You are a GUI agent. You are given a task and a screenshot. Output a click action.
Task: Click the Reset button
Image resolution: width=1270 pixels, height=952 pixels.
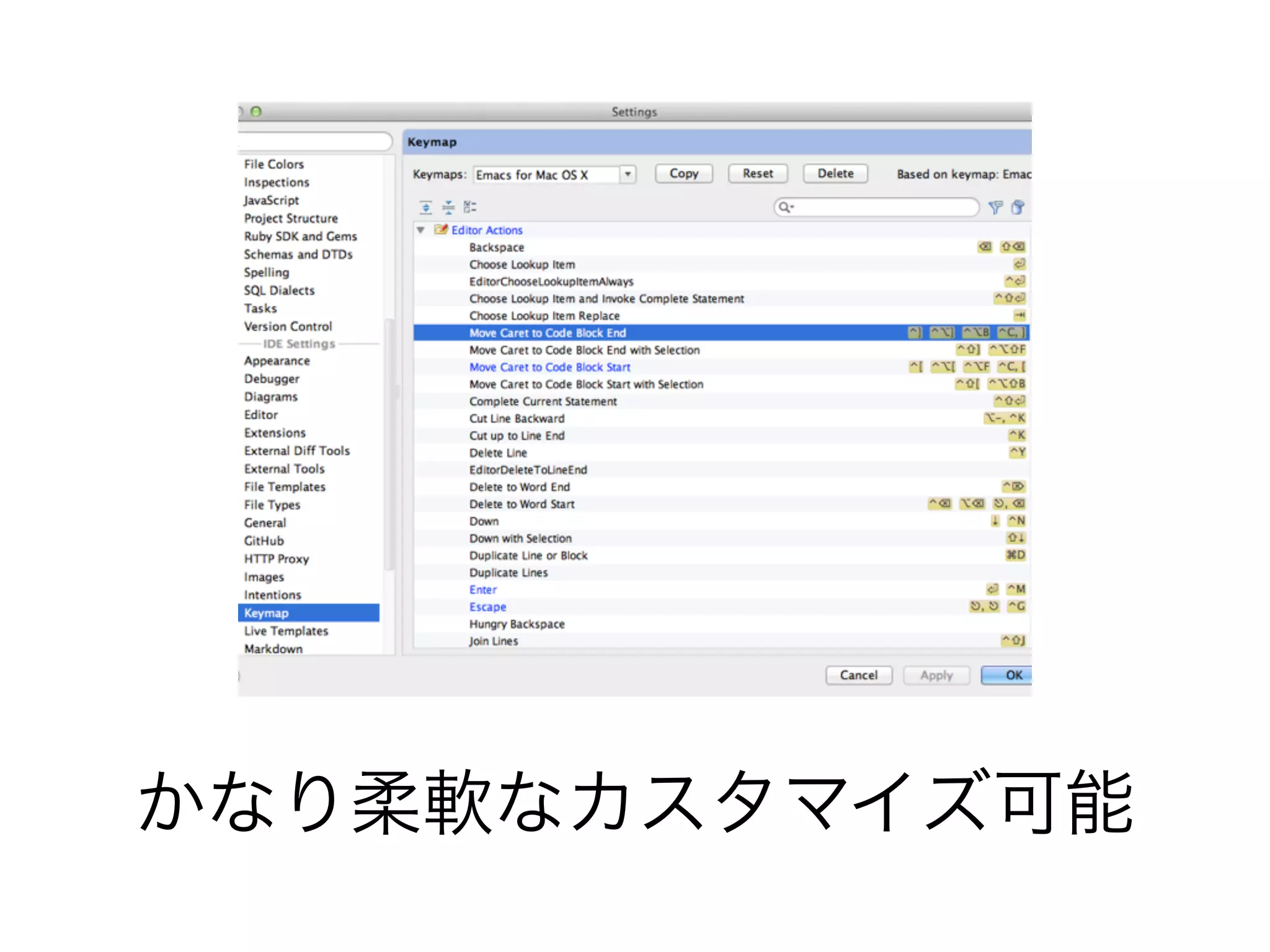757,174
